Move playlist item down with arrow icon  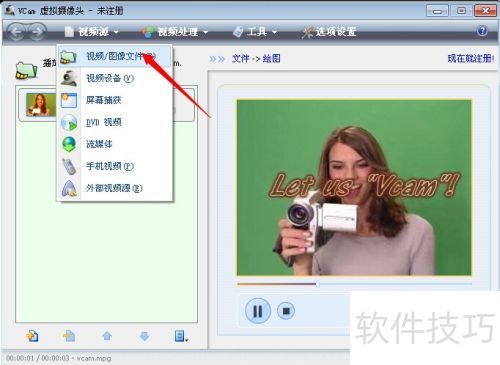[144, 336]
